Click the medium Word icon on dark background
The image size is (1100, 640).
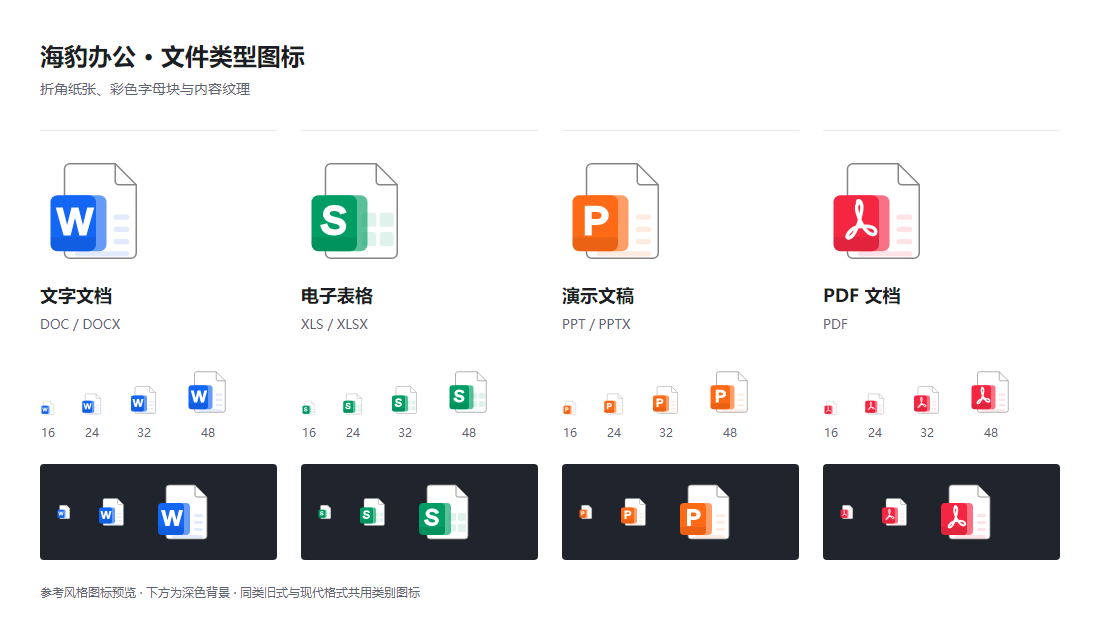112,512
